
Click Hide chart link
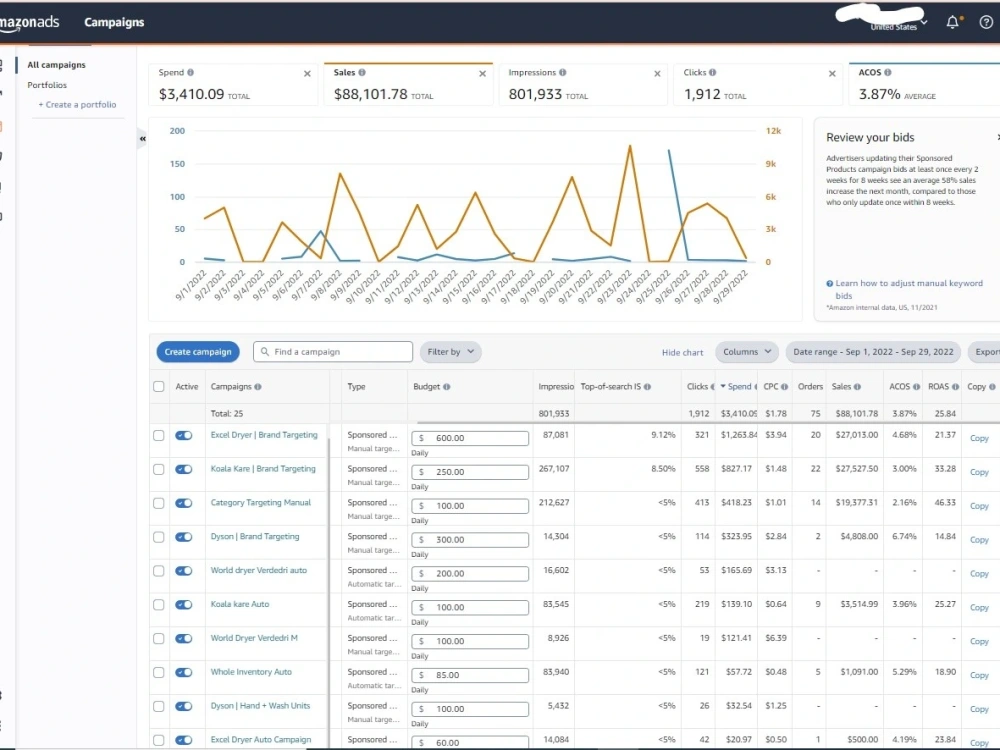point(682,352)
